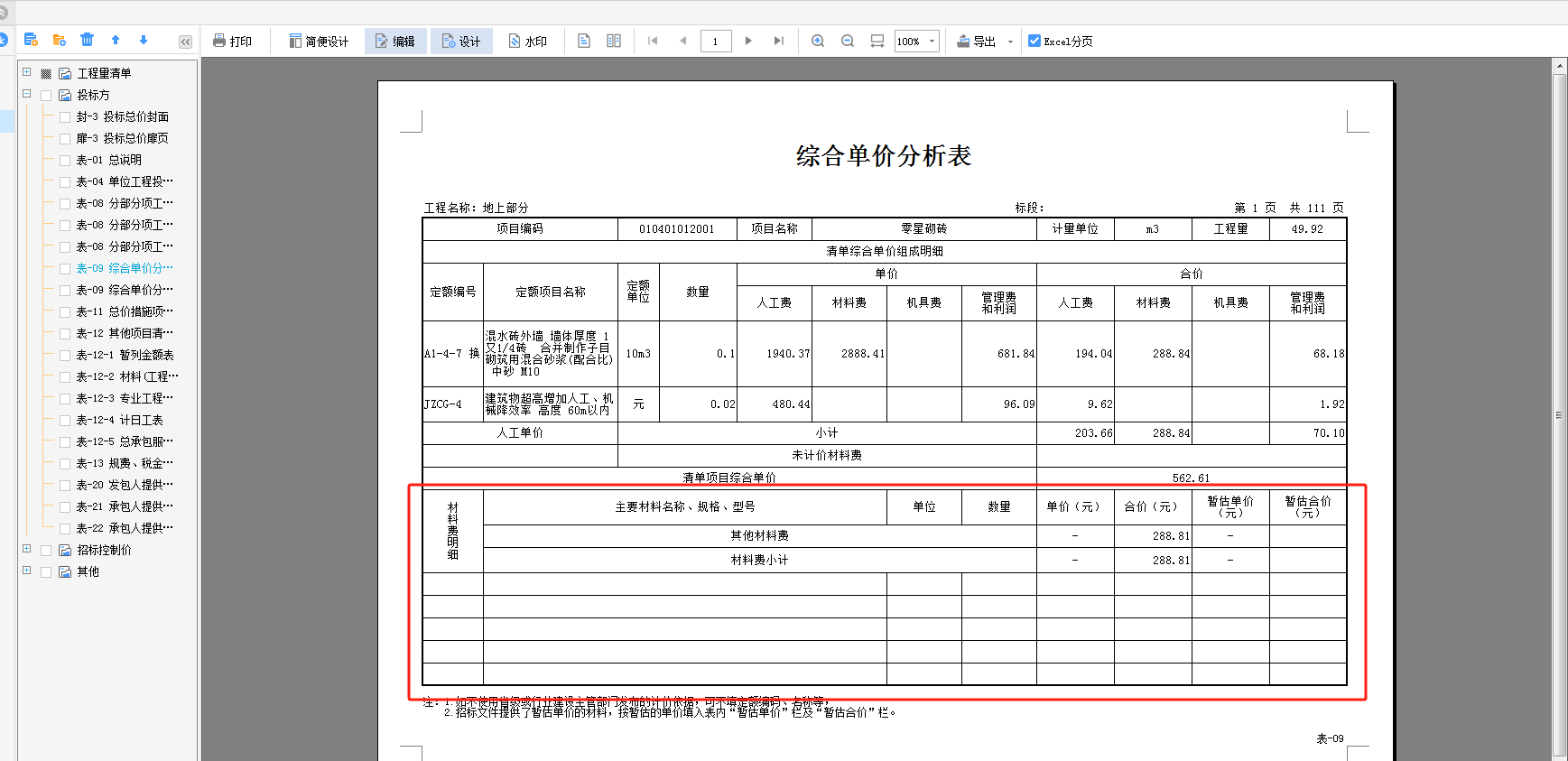Toggle the 工程量清单 checkbox
Image resolution: width=1568 pixels, height=761 pixels.
click(46, 73)
